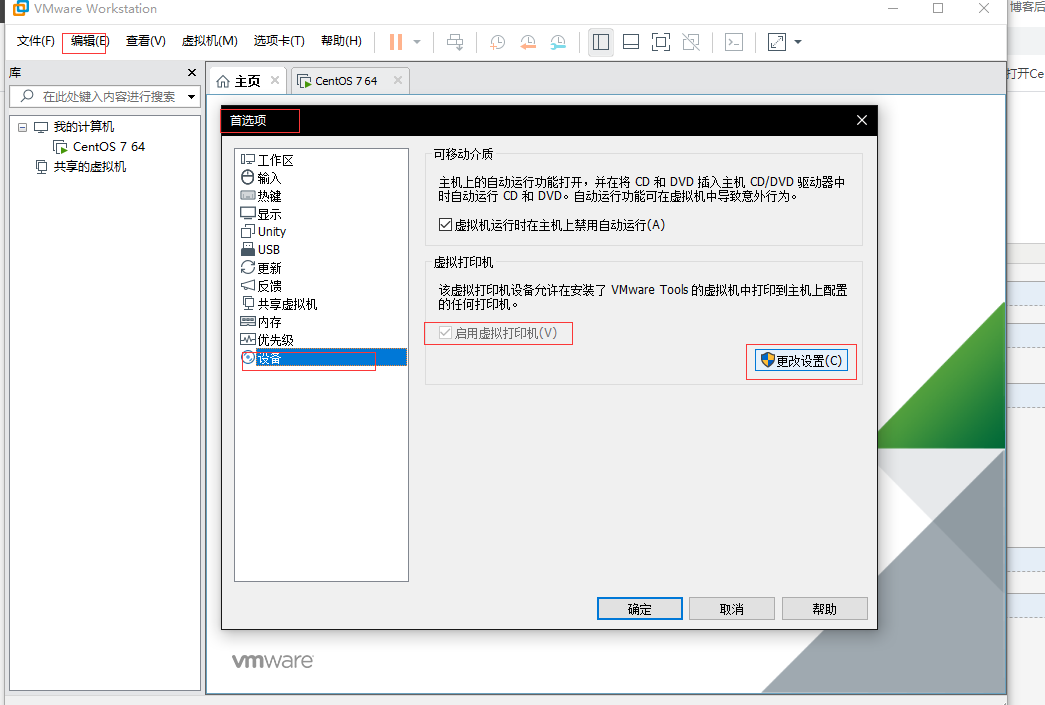The image size is (1045, 705).
Task: Open the library search dropdown arrow
Action: 192,97
